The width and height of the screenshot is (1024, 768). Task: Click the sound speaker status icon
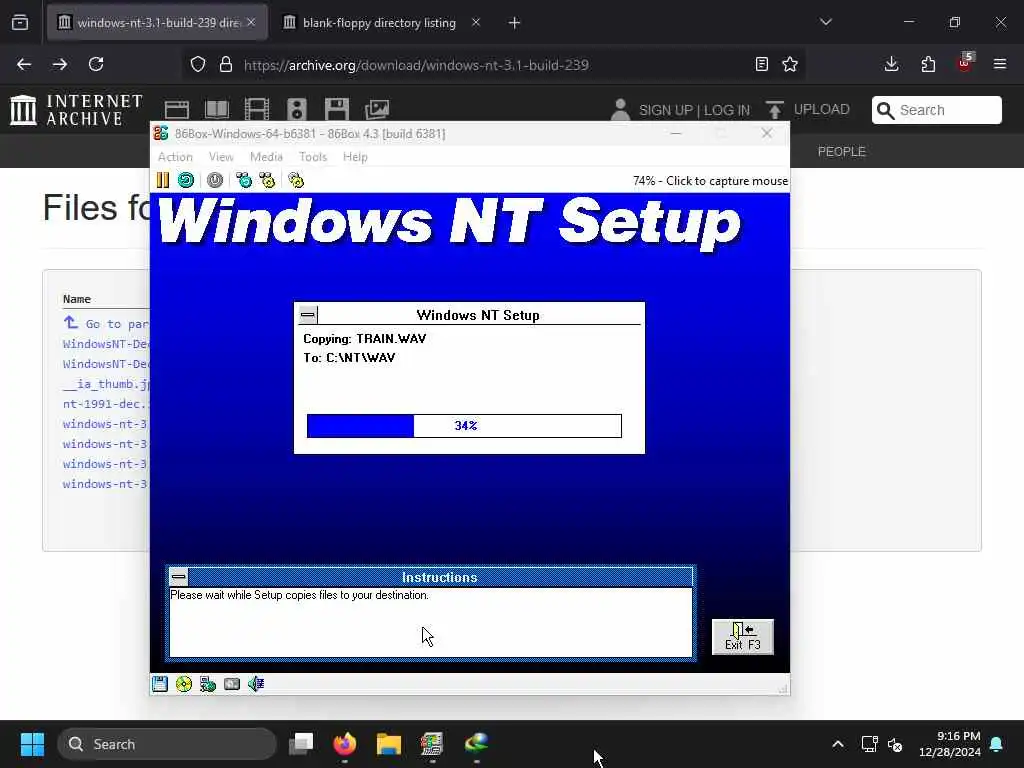click(255, 684)
